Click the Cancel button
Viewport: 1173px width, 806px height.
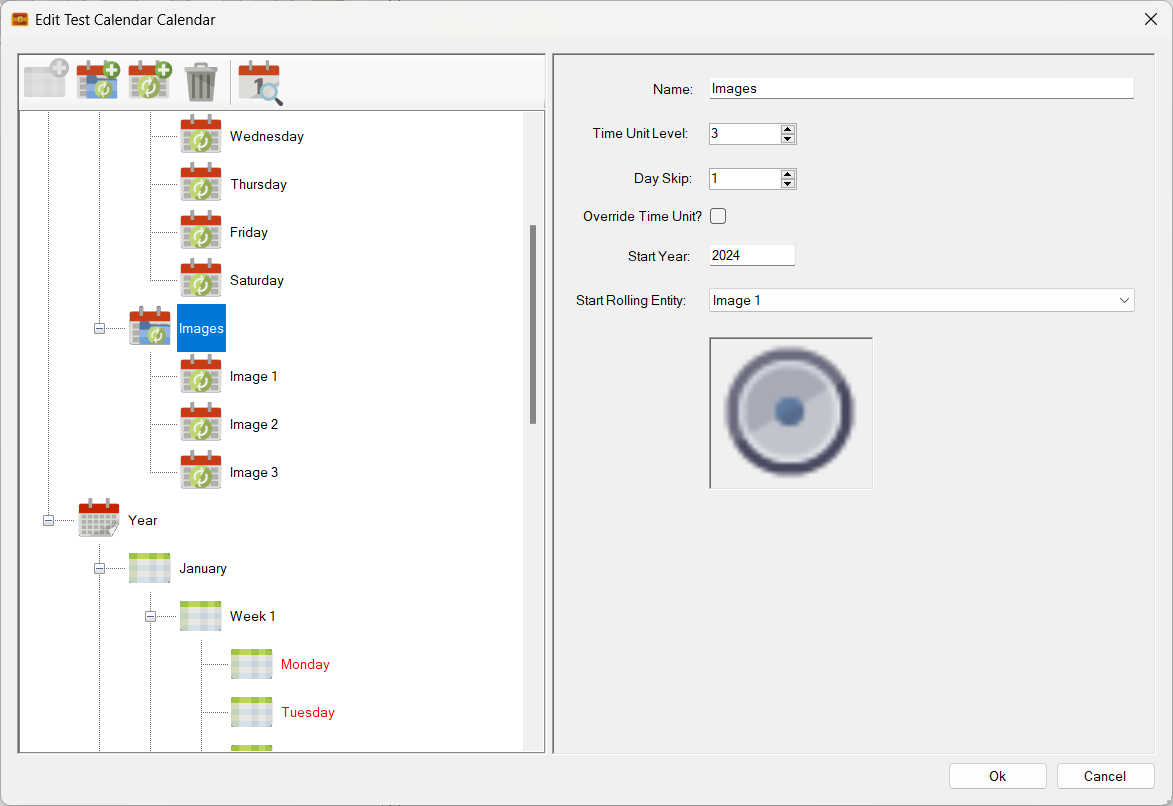1105,776
